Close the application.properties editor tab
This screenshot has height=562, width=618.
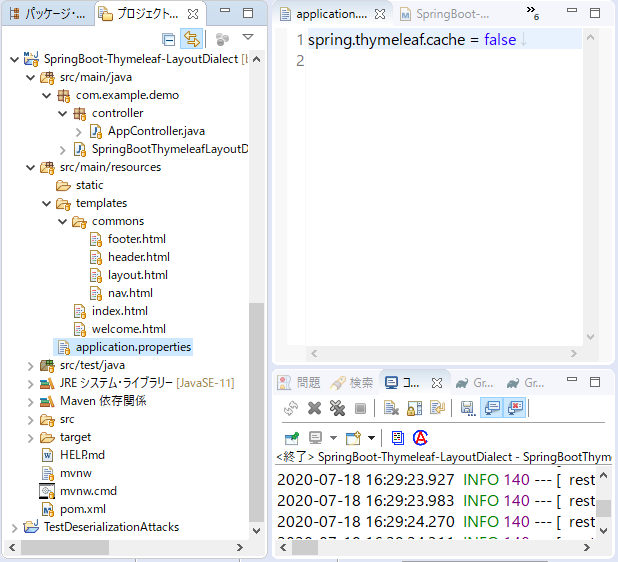tap(380, 14)
